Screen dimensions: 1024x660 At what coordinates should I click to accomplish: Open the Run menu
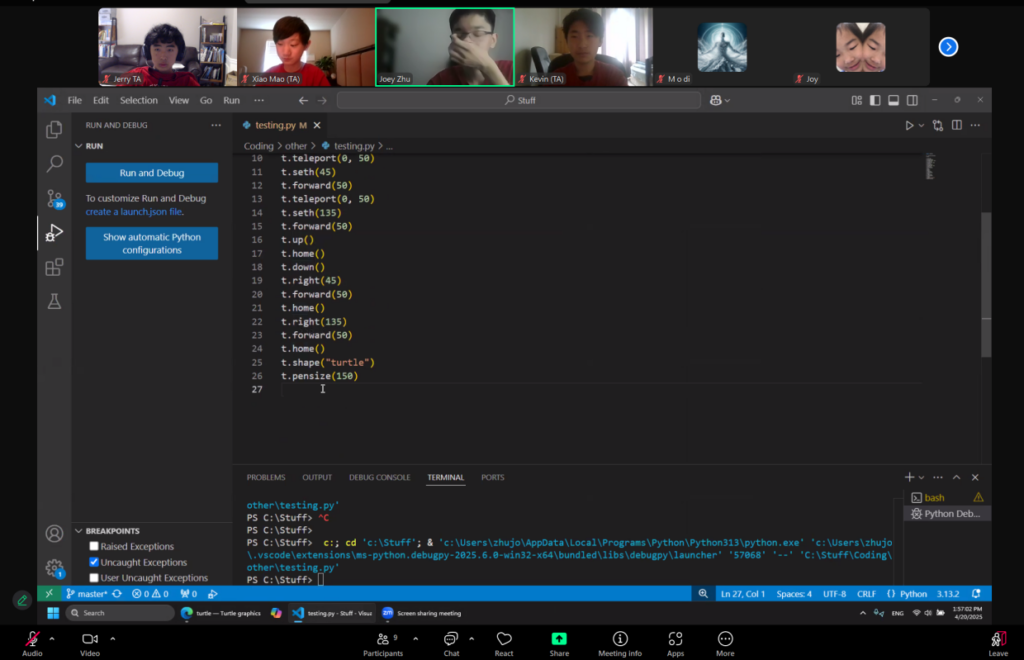[x=231, y=100]
